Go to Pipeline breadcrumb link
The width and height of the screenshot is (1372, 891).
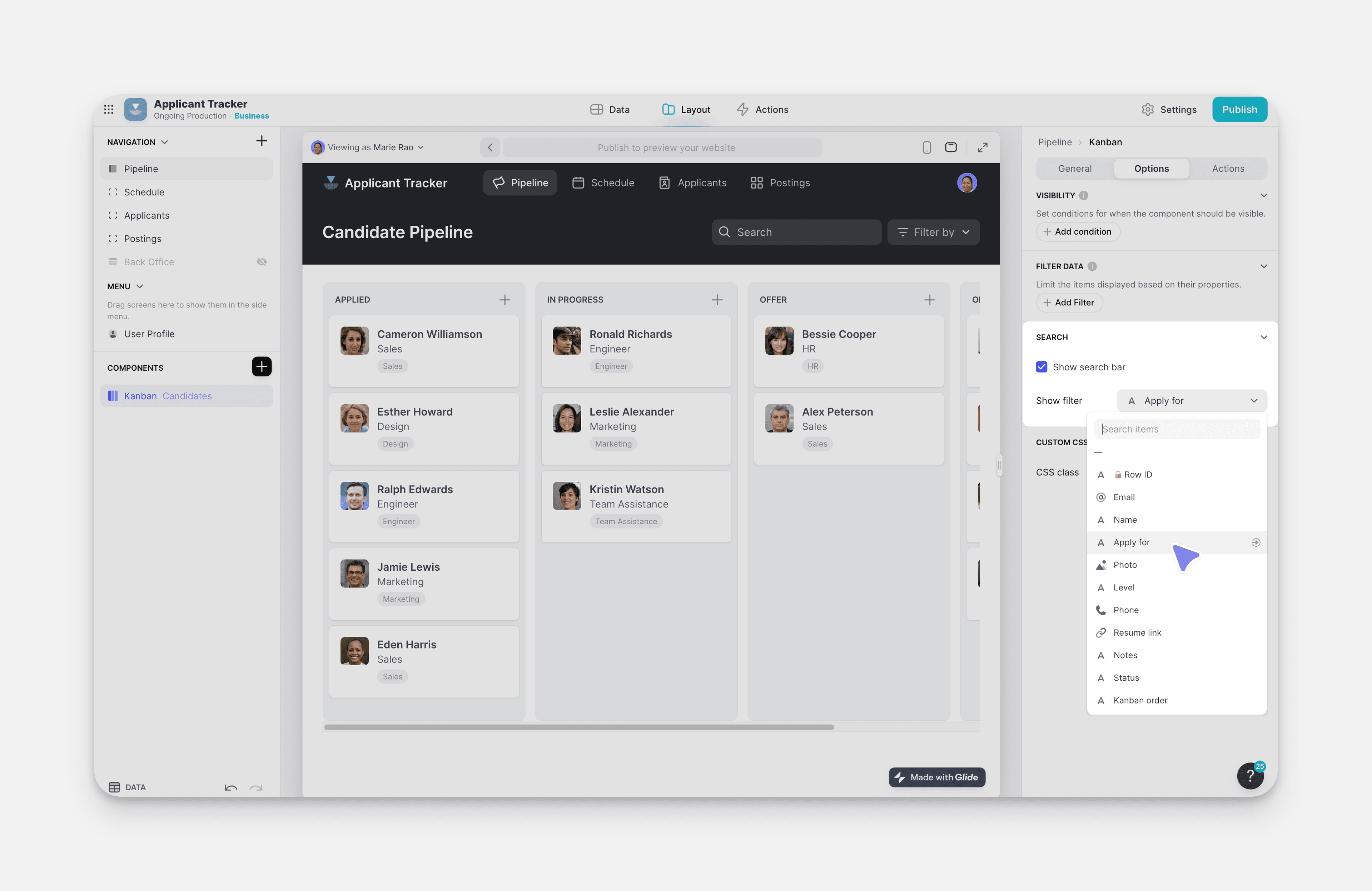(x=1054, y=142)
